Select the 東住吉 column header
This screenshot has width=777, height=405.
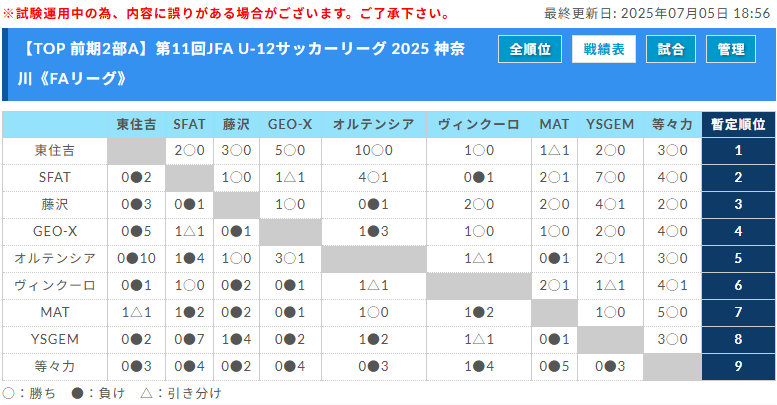point(135,124)
